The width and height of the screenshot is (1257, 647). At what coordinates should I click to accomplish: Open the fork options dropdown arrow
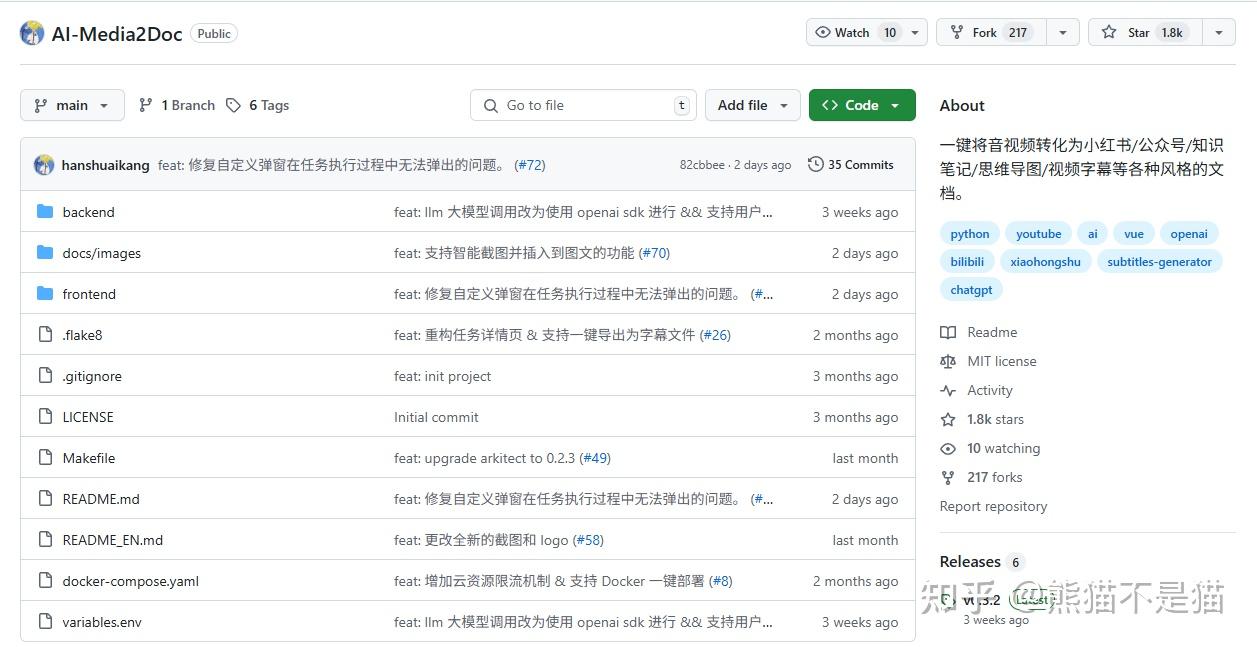coord(1063,32)
